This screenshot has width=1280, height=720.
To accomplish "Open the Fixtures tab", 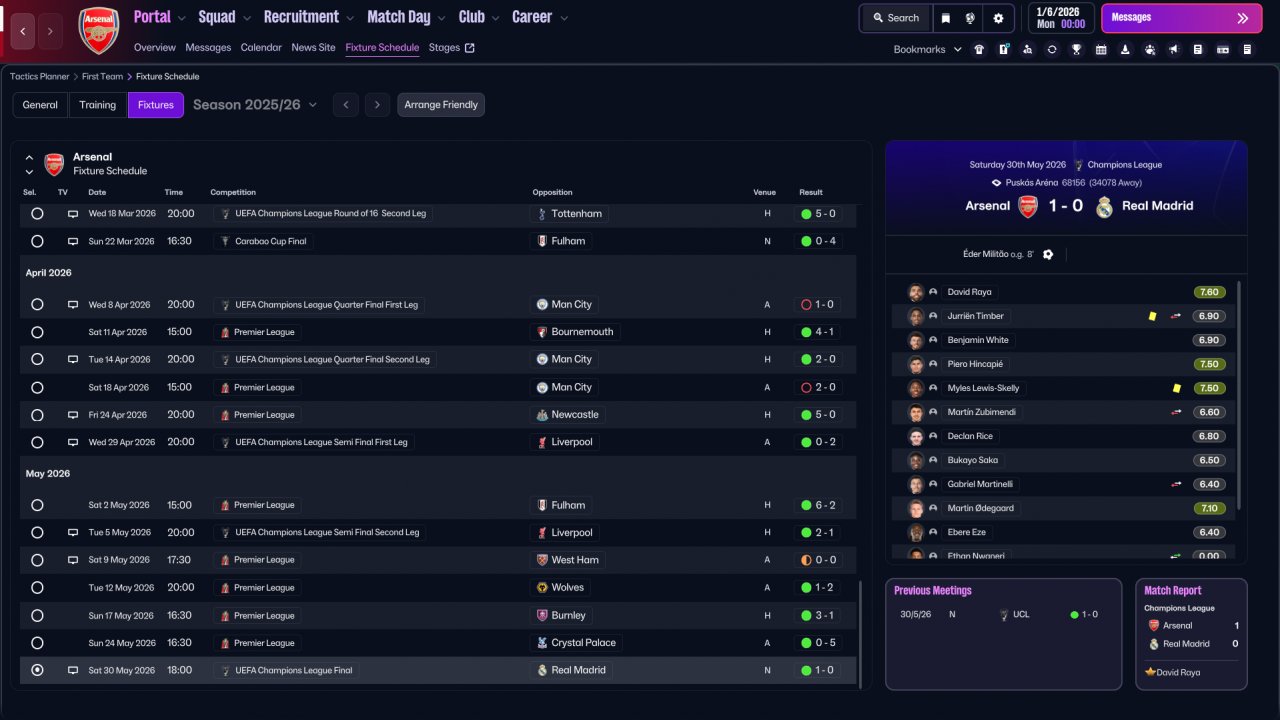I will tap(156, 105).
